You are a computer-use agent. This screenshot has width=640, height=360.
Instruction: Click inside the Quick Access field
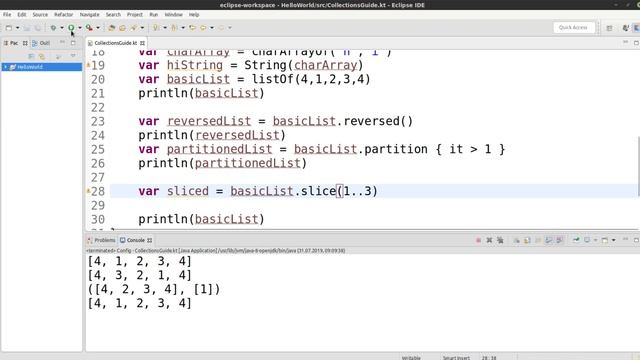click(x=573, y=27)
